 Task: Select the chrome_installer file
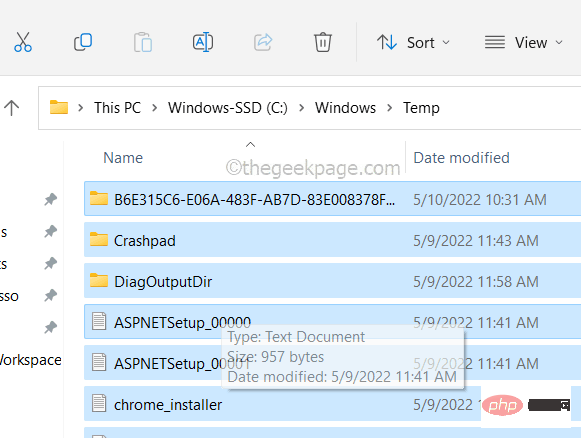pyautogui.click(x=332, y=404)
